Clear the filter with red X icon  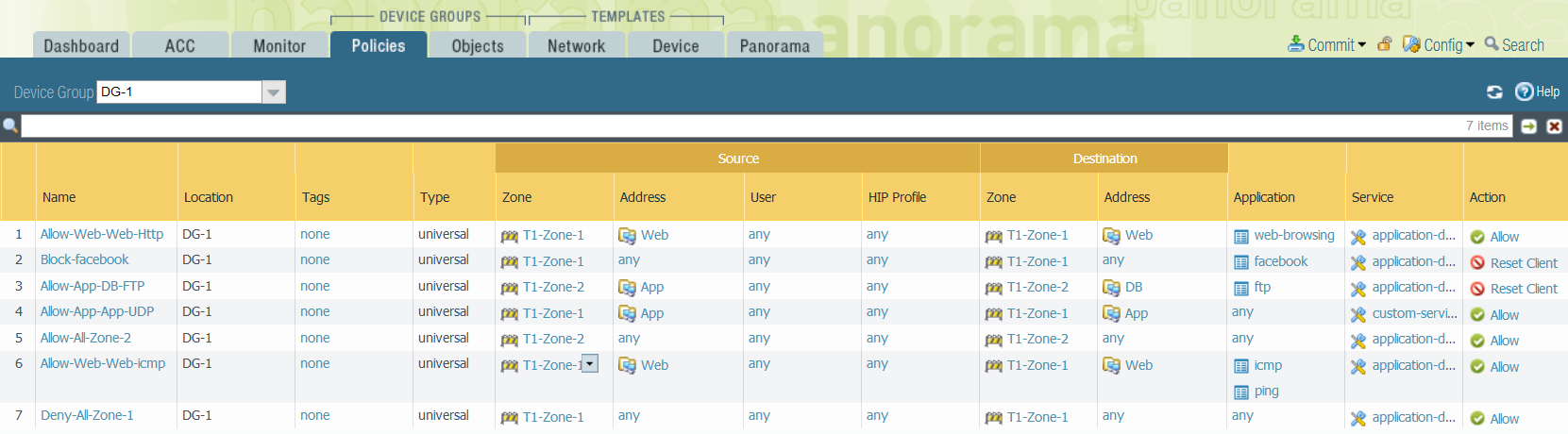tap(1554, 126)
